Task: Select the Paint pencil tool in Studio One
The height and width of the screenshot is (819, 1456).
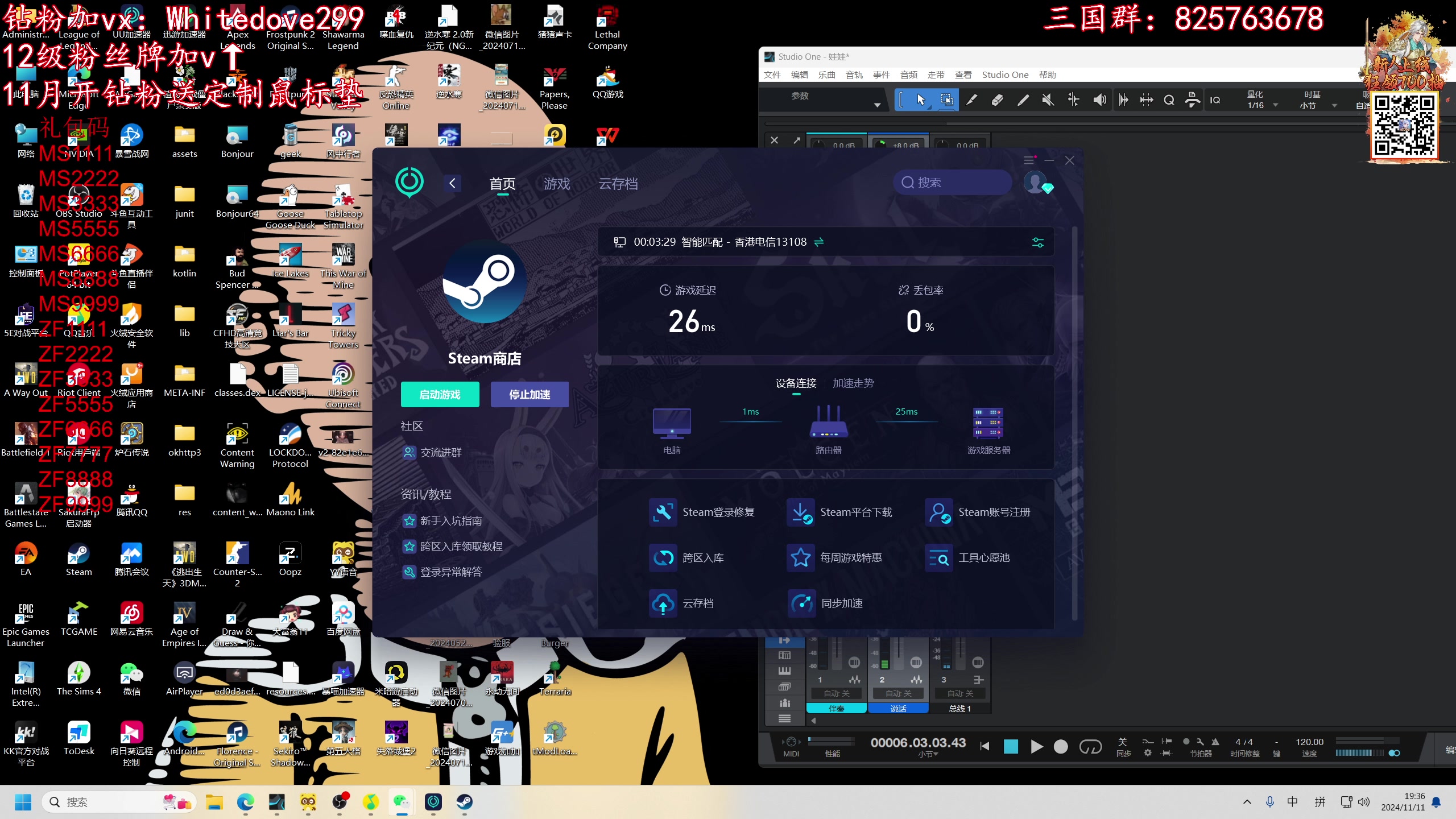Action: click(1023, 100)
